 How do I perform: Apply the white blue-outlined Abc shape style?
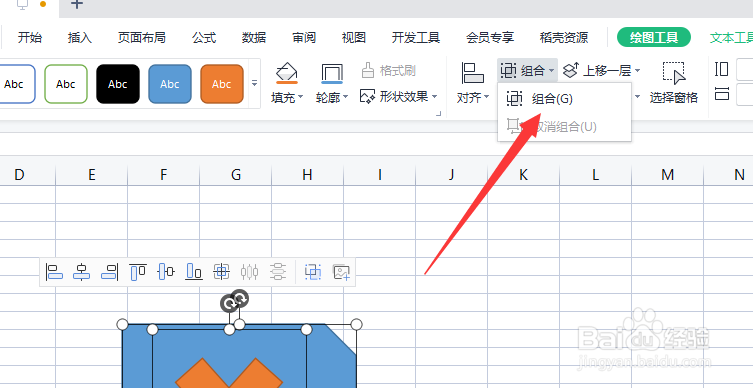[16, 84]
